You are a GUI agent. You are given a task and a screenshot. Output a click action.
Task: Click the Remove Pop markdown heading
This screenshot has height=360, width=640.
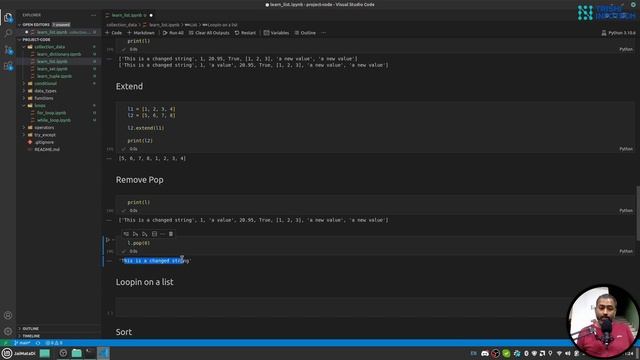(x=140, y=180)
